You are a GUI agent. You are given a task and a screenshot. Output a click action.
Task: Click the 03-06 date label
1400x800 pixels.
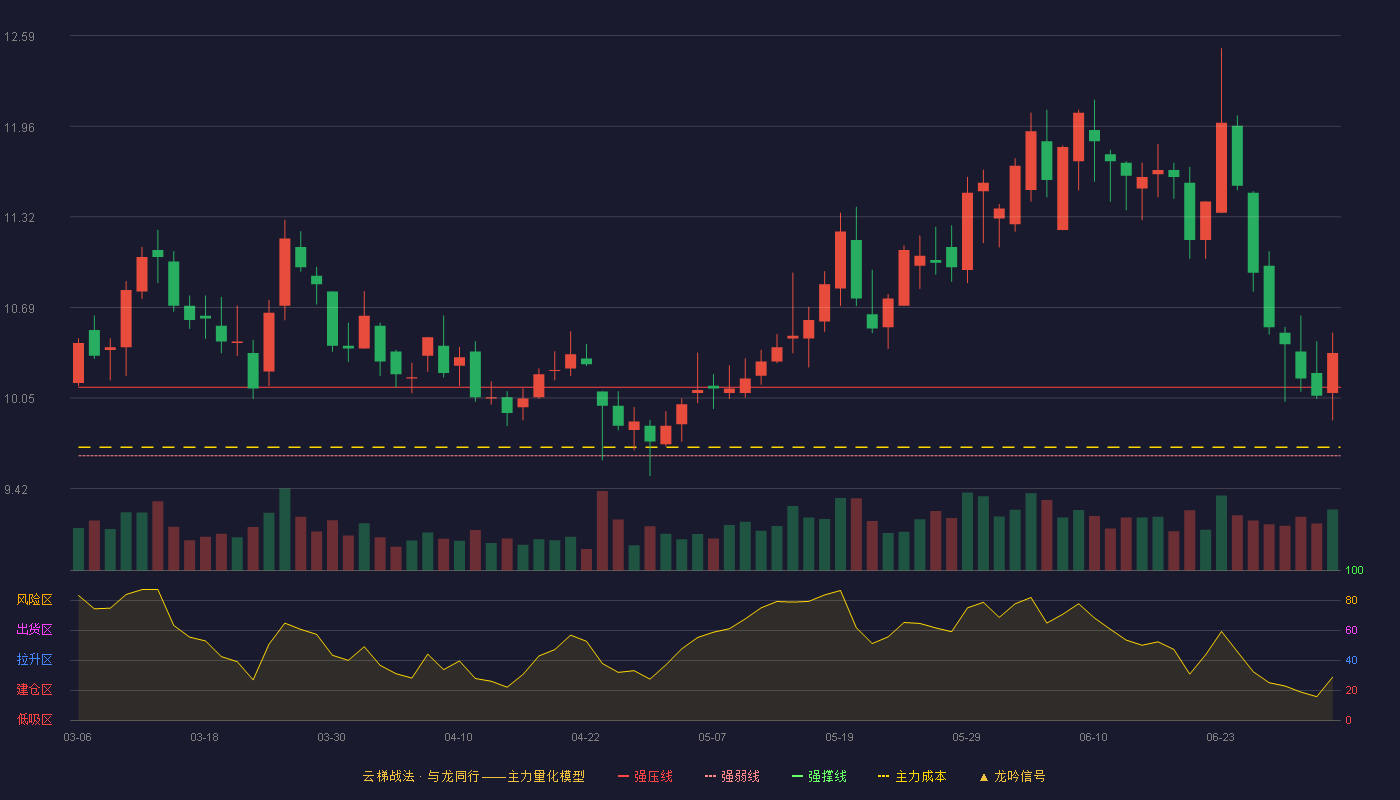(77, 737)
